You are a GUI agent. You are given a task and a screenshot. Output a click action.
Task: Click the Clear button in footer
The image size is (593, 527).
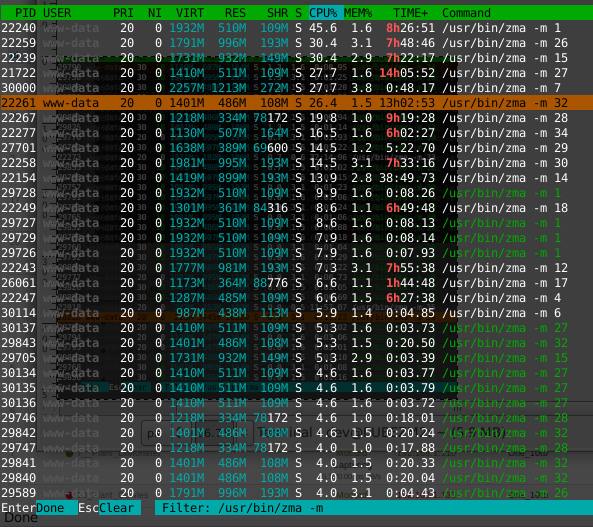click(120, 508)
